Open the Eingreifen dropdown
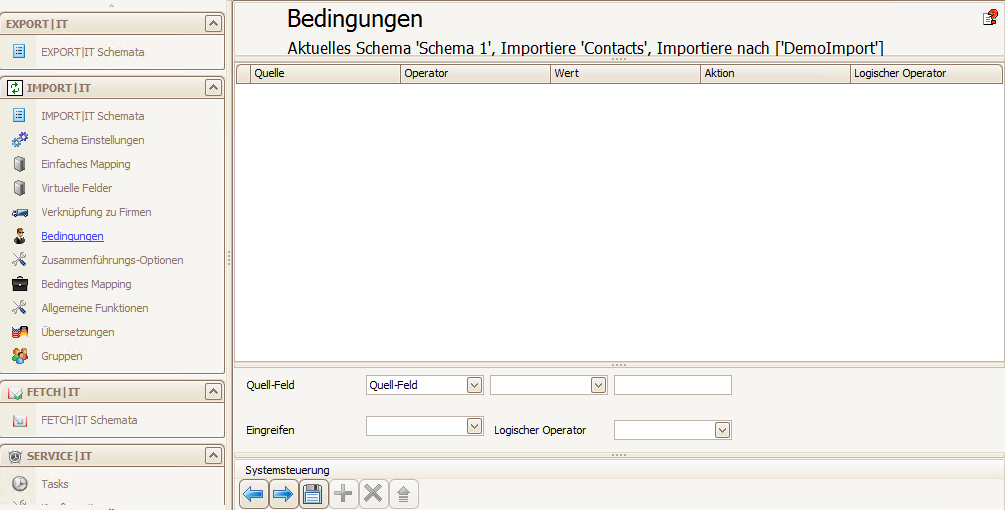The image size is (1005, 510). 474,426
